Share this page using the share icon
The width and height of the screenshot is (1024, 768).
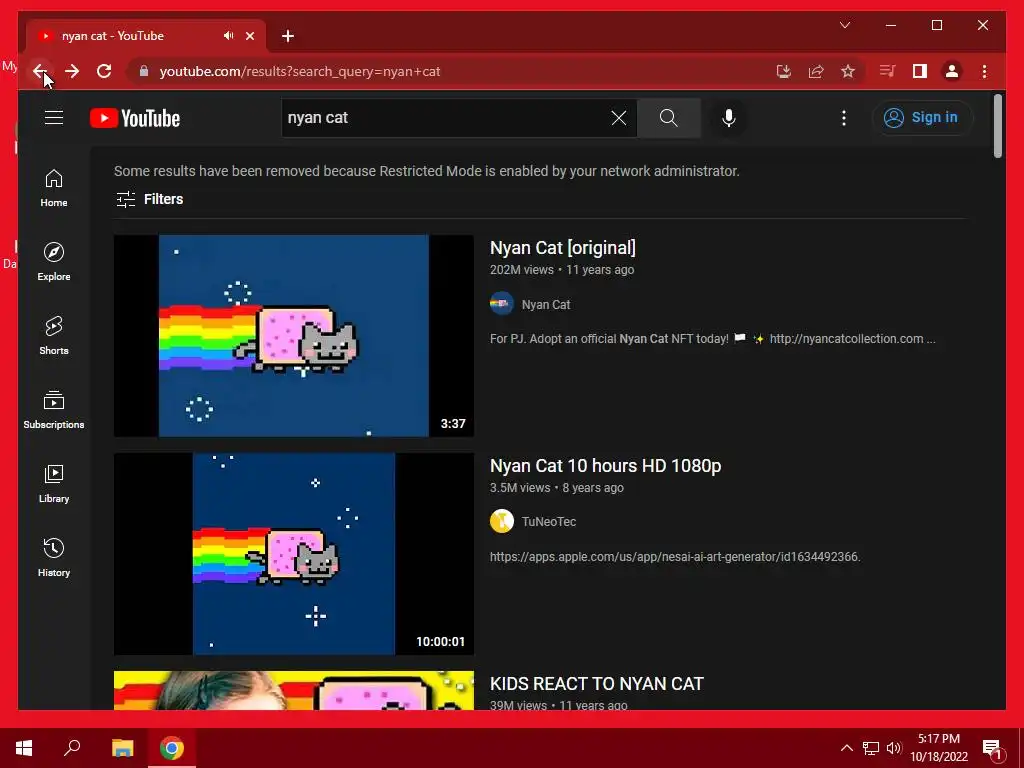click(816, 71)
